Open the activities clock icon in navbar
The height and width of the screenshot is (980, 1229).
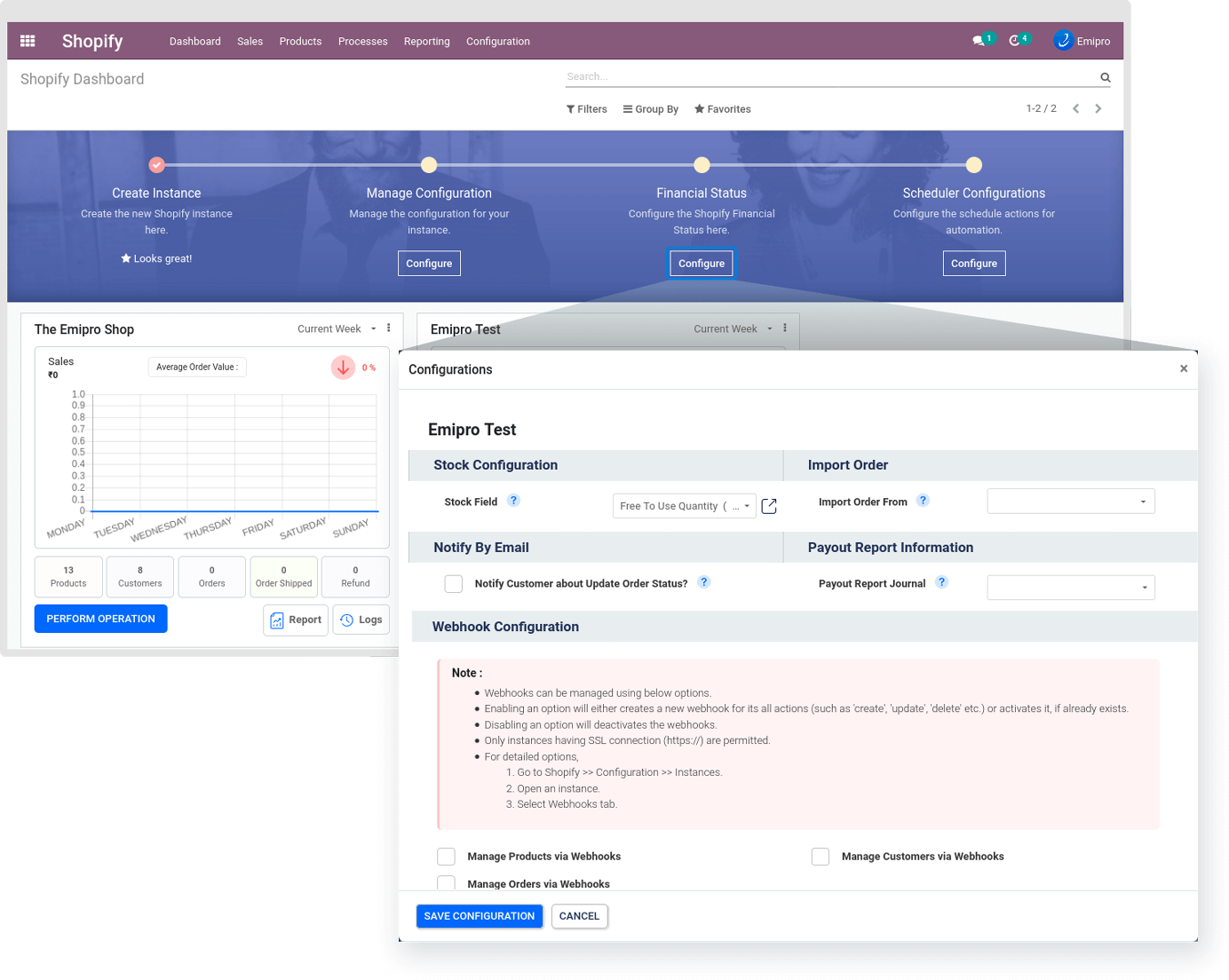[x=1015, y=41]
